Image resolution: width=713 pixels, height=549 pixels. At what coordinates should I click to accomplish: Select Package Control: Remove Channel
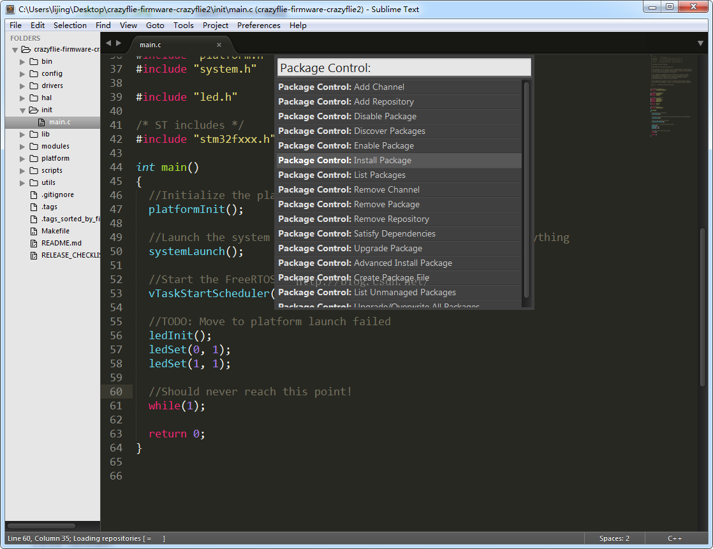pyautogui.click(x=399, y=190)
